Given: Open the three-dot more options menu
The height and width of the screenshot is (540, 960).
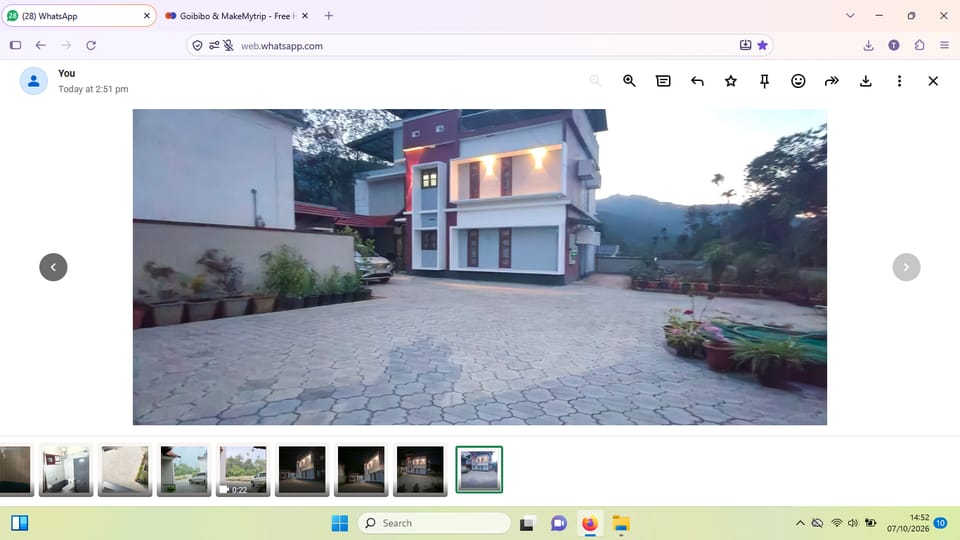Looking at the screenshot, I should point(899,81).
